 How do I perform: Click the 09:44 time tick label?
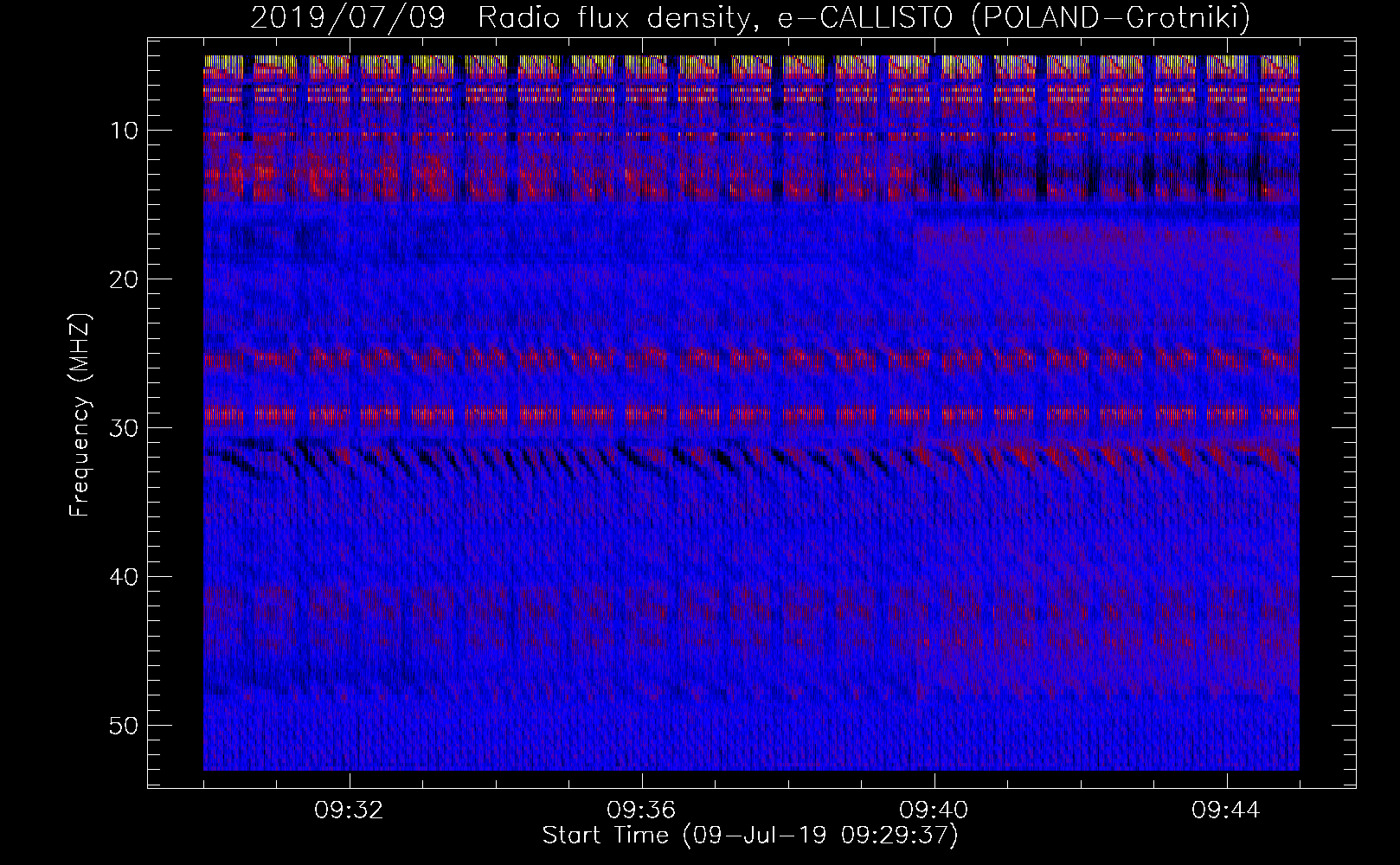1226,811
